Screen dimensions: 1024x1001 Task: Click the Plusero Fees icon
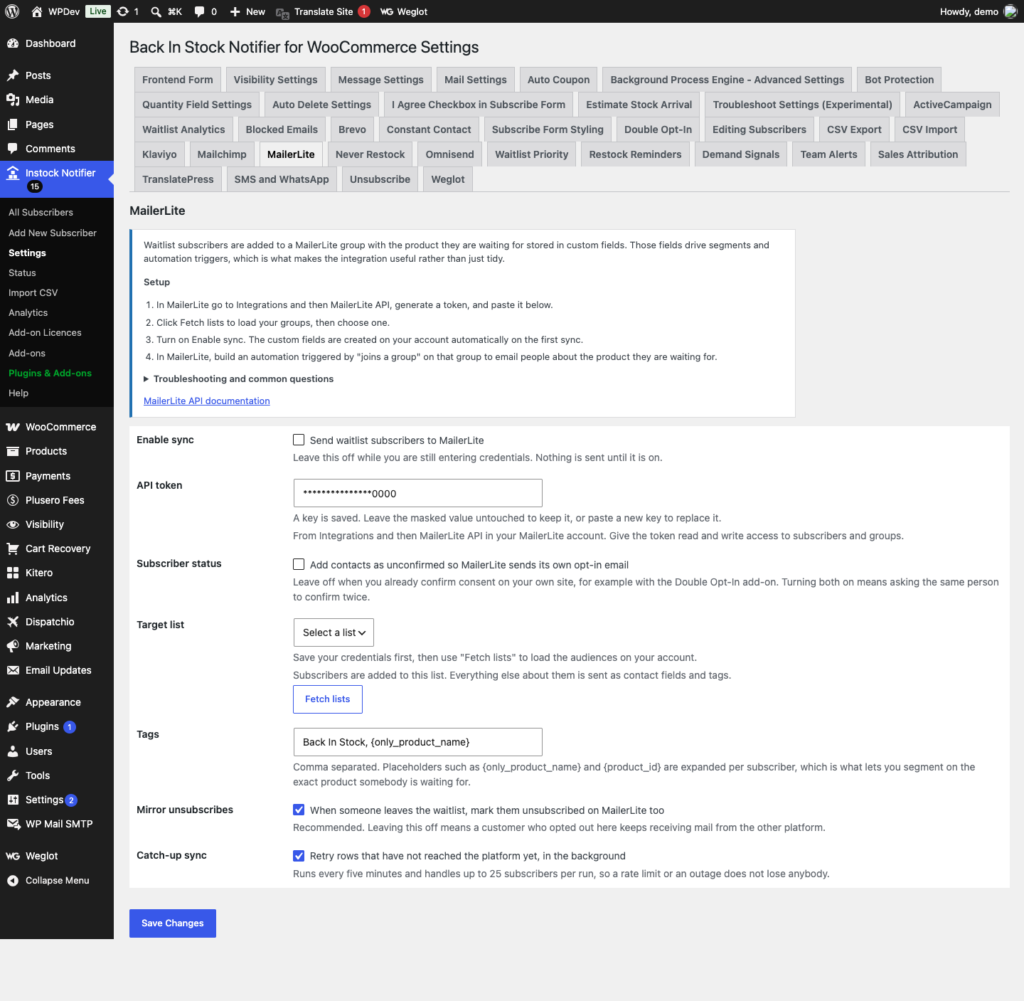pos(12,500)
